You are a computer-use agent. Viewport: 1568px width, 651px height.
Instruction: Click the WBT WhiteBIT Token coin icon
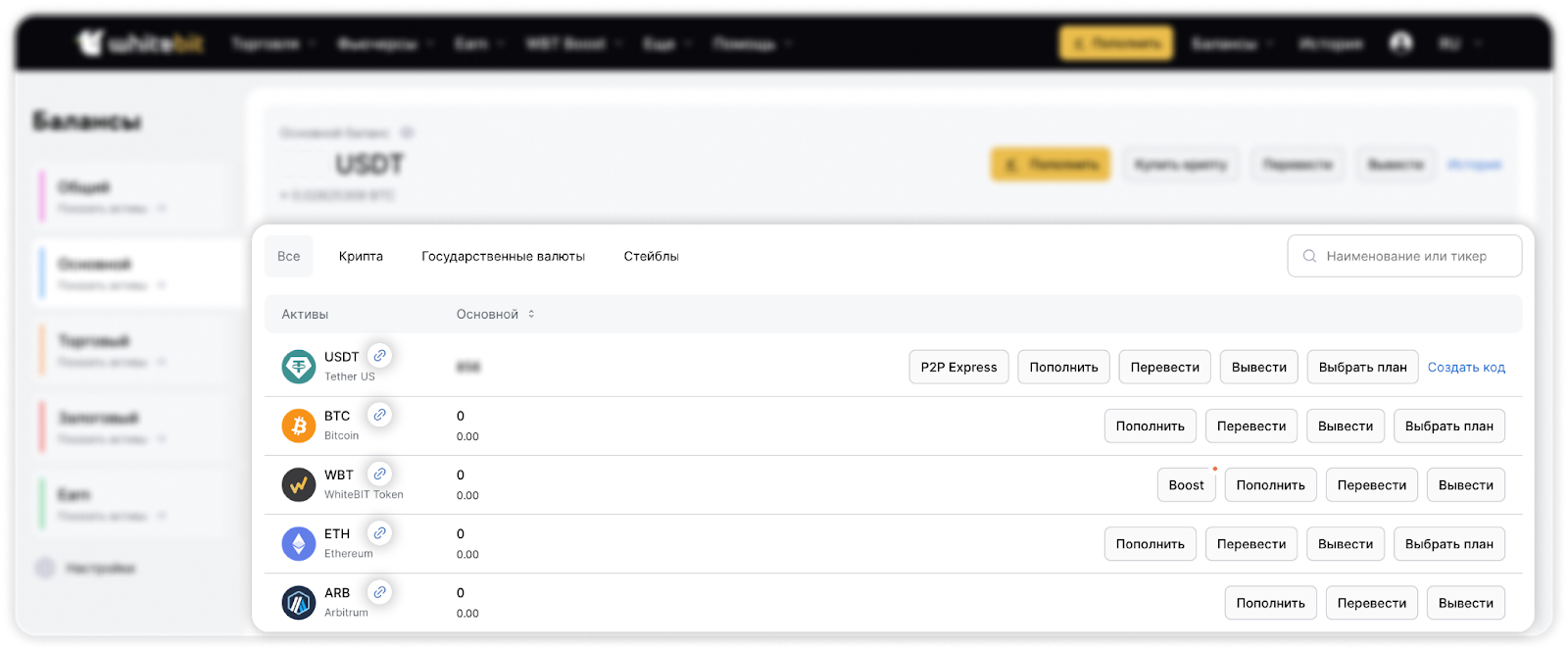[x=299, y=484]
